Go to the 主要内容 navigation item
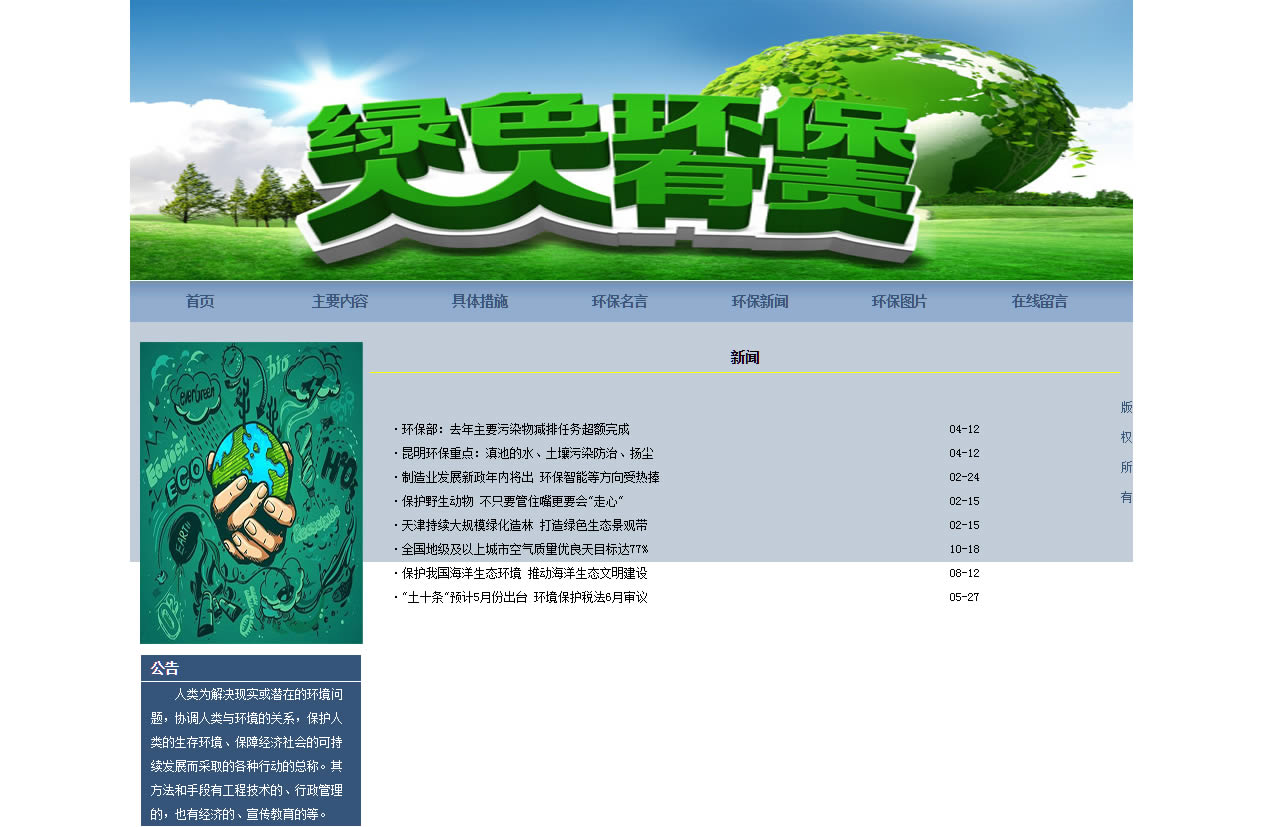The image size is (1263, 827). tap(340, 302)
